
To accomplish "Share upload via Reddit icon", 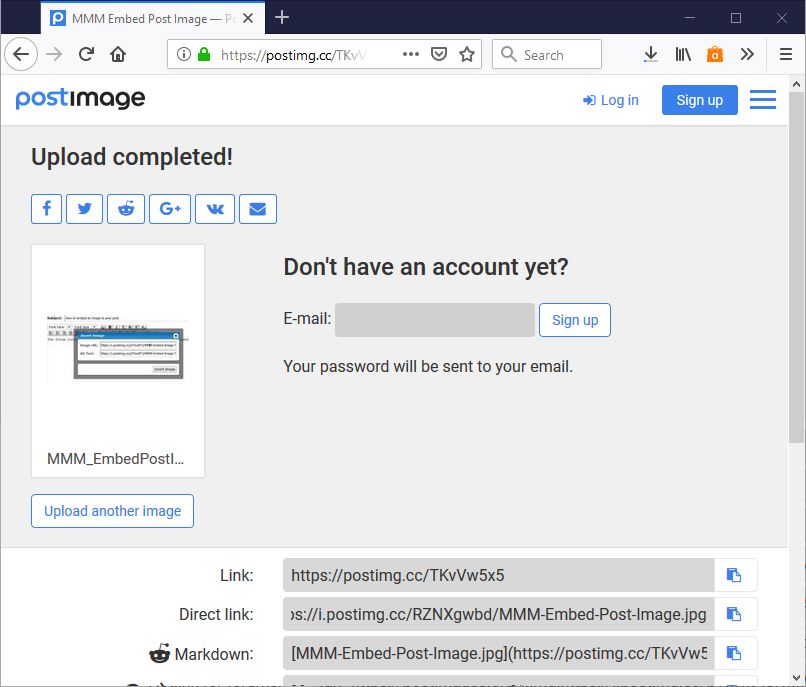I will click(x=126, y=209).
